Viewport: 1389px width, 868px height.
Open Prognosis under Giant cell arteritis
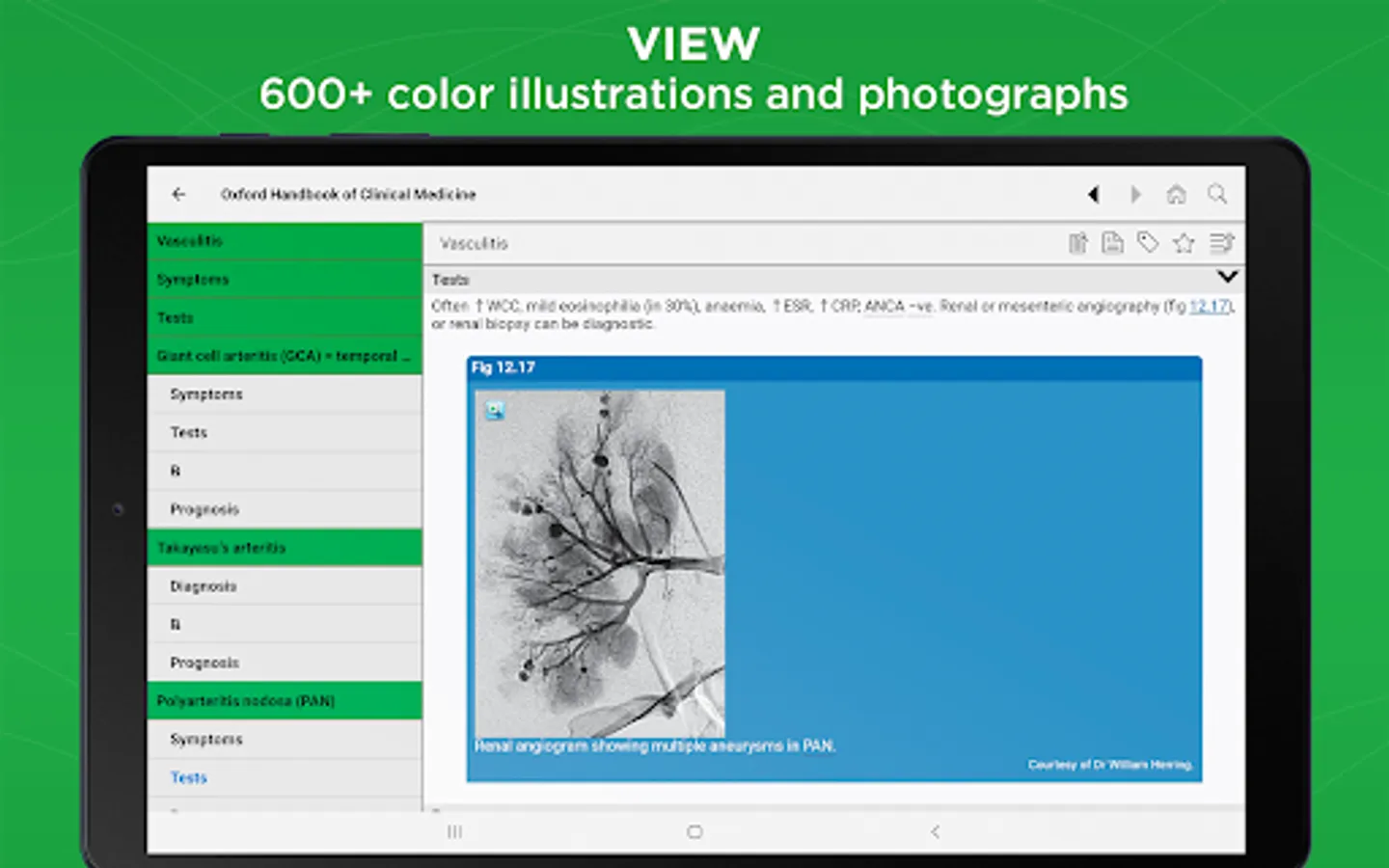pos(285,509)
